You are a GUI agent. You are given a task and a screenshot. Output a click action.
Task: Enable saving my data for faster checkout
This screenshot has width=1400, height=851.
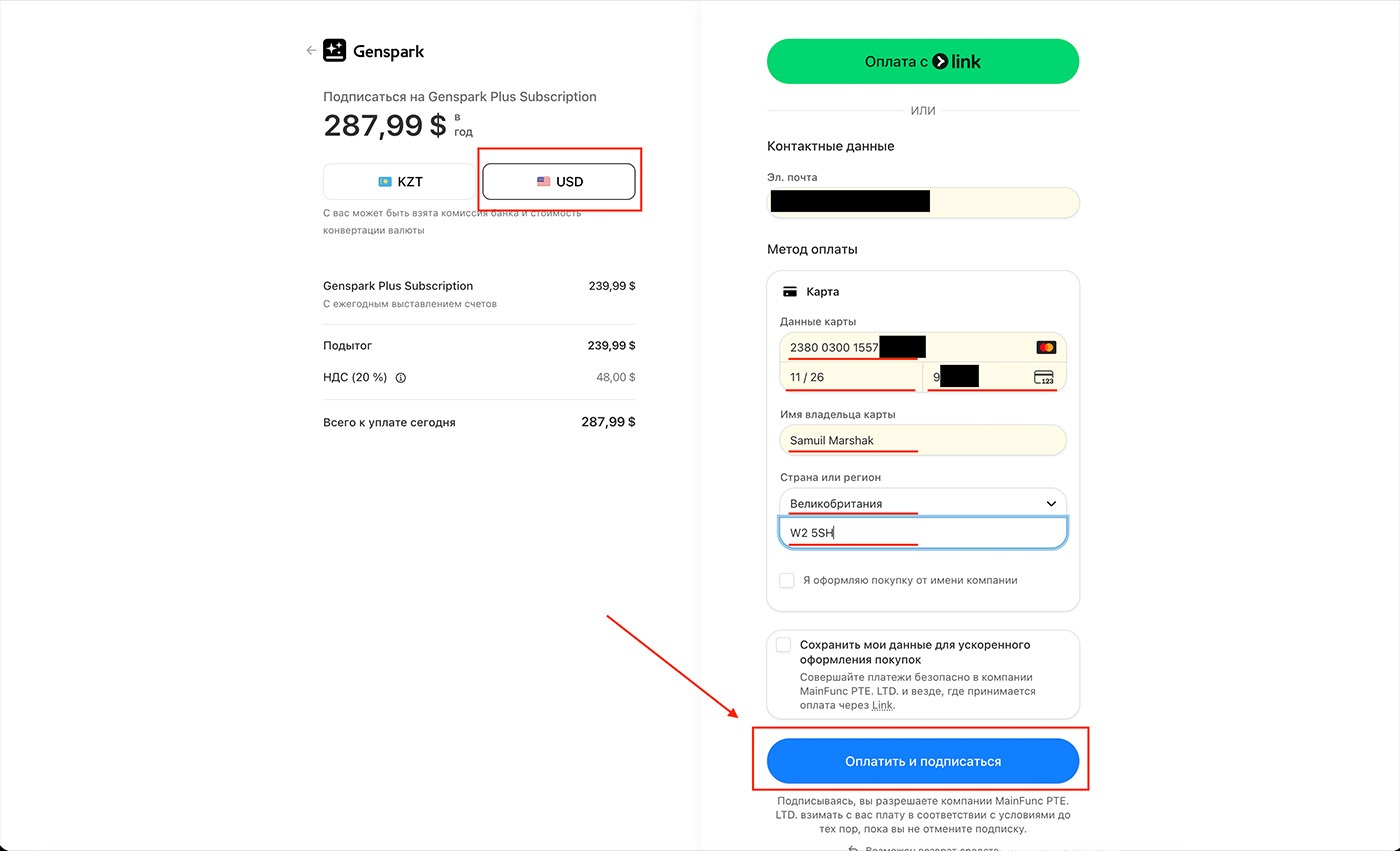[x=783, y=645]
